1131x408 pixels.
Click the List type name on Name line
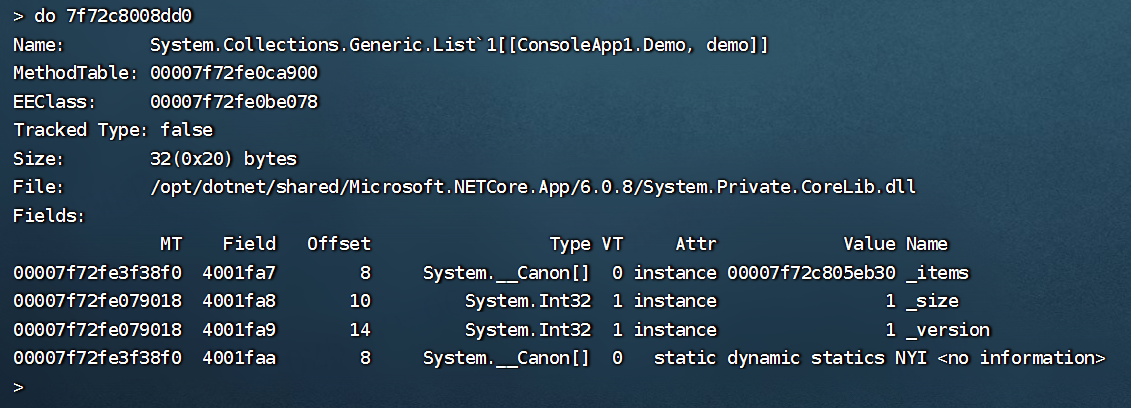tap(458, 46)
